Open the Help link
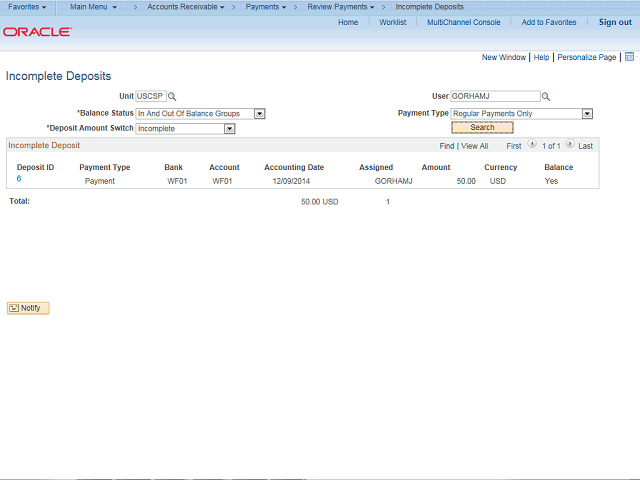The height and width of the screenshot is (480, 640). (541, 57)
